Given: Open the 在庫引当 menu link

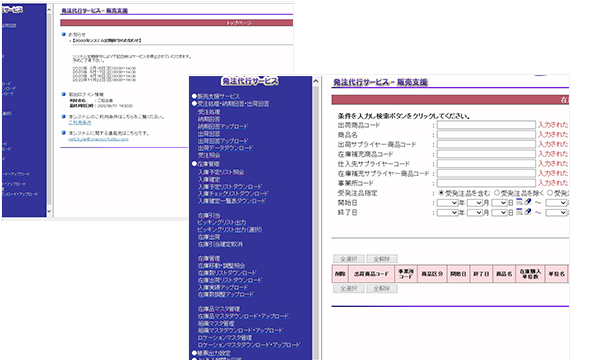Looking at the screenshot, I should (x=209, y=215).
